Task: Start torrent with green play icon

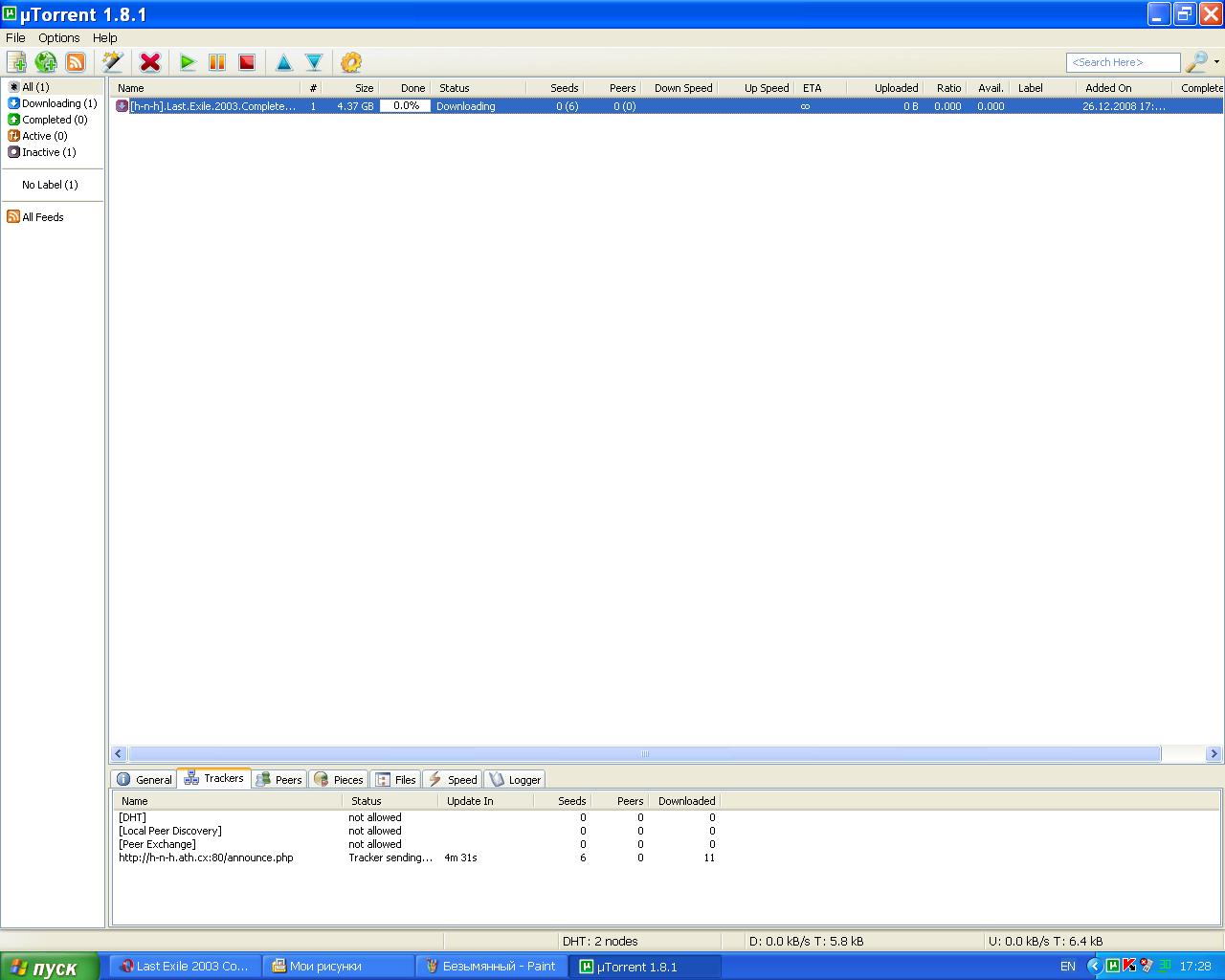Action: click(188, 62)
